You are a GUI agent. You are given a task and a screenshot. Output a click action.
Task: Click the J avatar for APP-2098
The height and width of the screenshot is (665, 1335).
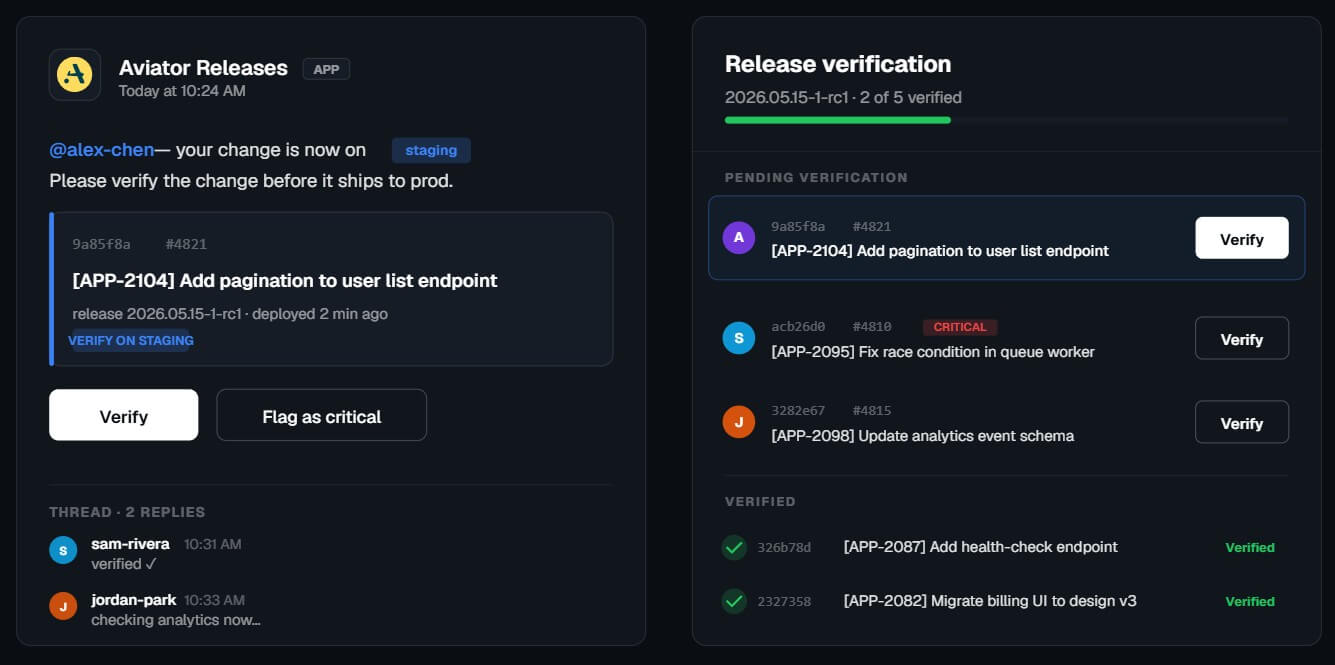click(739, 422)
